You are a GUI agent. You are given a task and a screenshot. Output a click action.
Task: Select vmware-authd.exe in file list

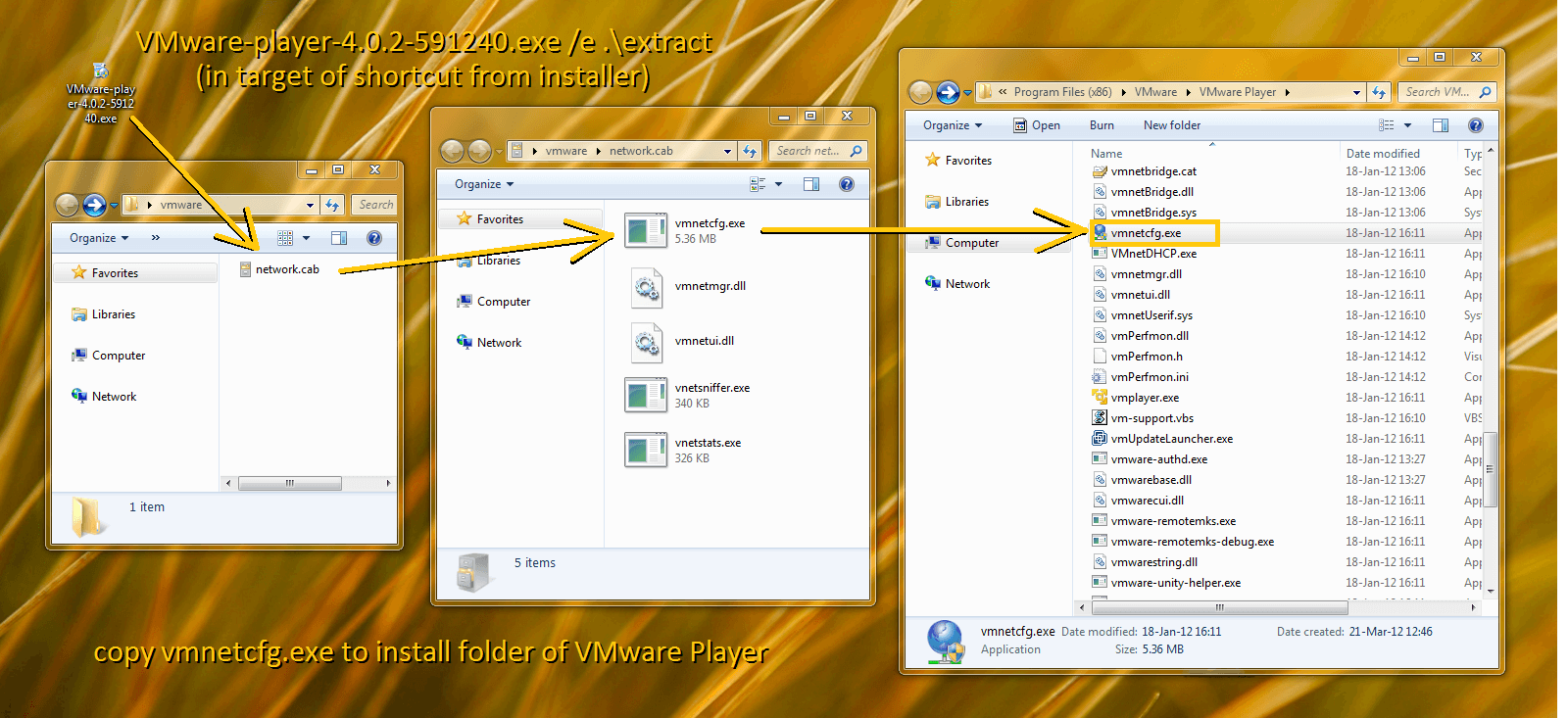(1149, 459)
